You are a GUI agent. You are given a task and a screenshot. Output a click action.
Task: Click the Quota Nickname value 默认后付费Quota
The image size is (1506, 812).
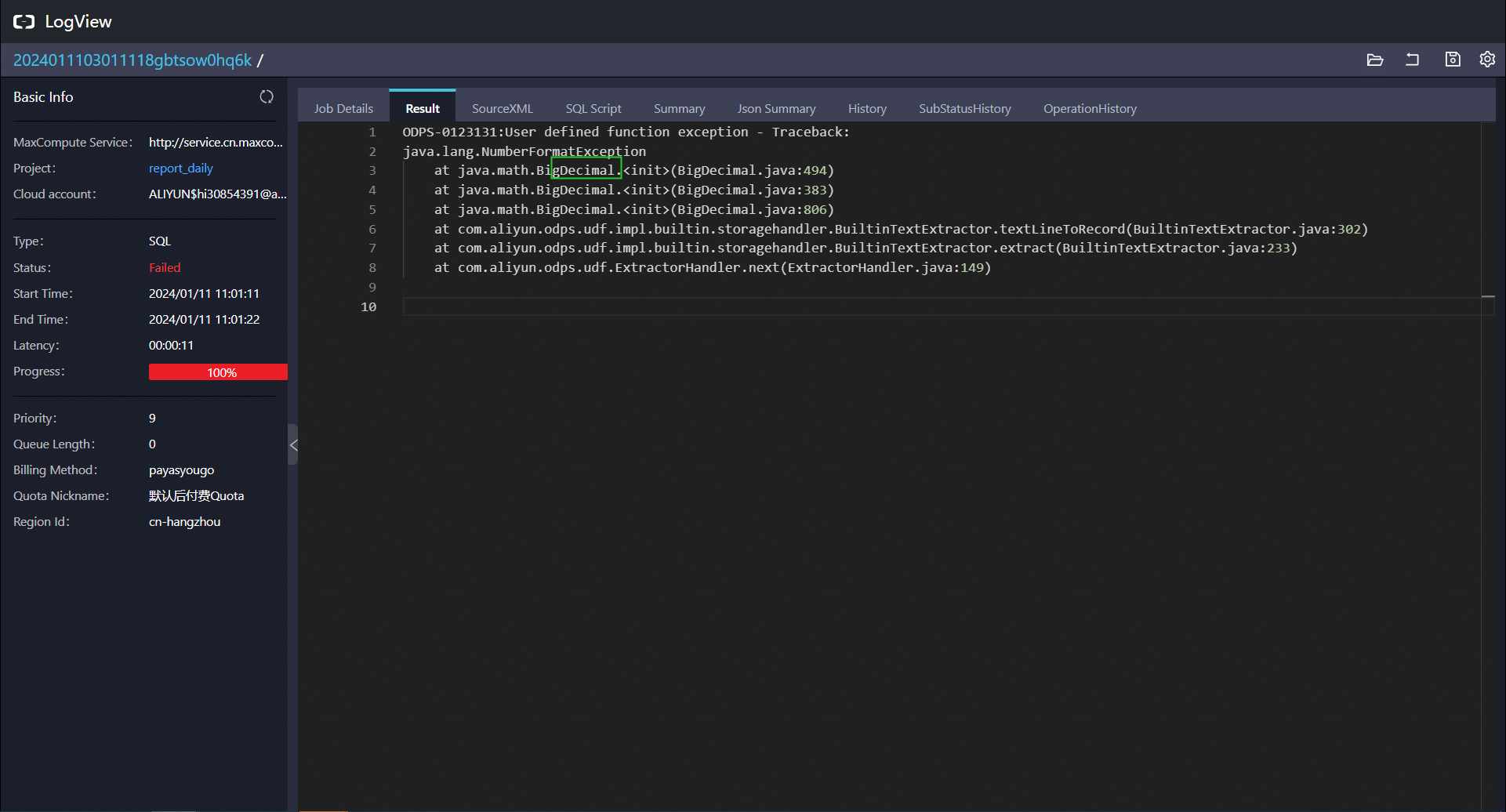(x=196, y=496)
